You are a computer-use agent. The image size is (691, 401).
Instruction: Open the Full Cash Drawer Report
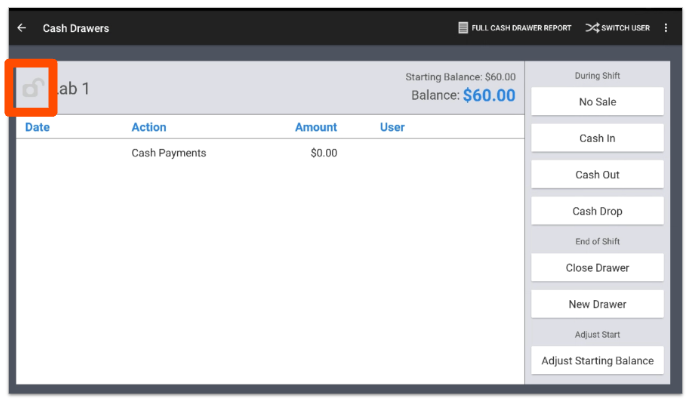tap(514, 28)
